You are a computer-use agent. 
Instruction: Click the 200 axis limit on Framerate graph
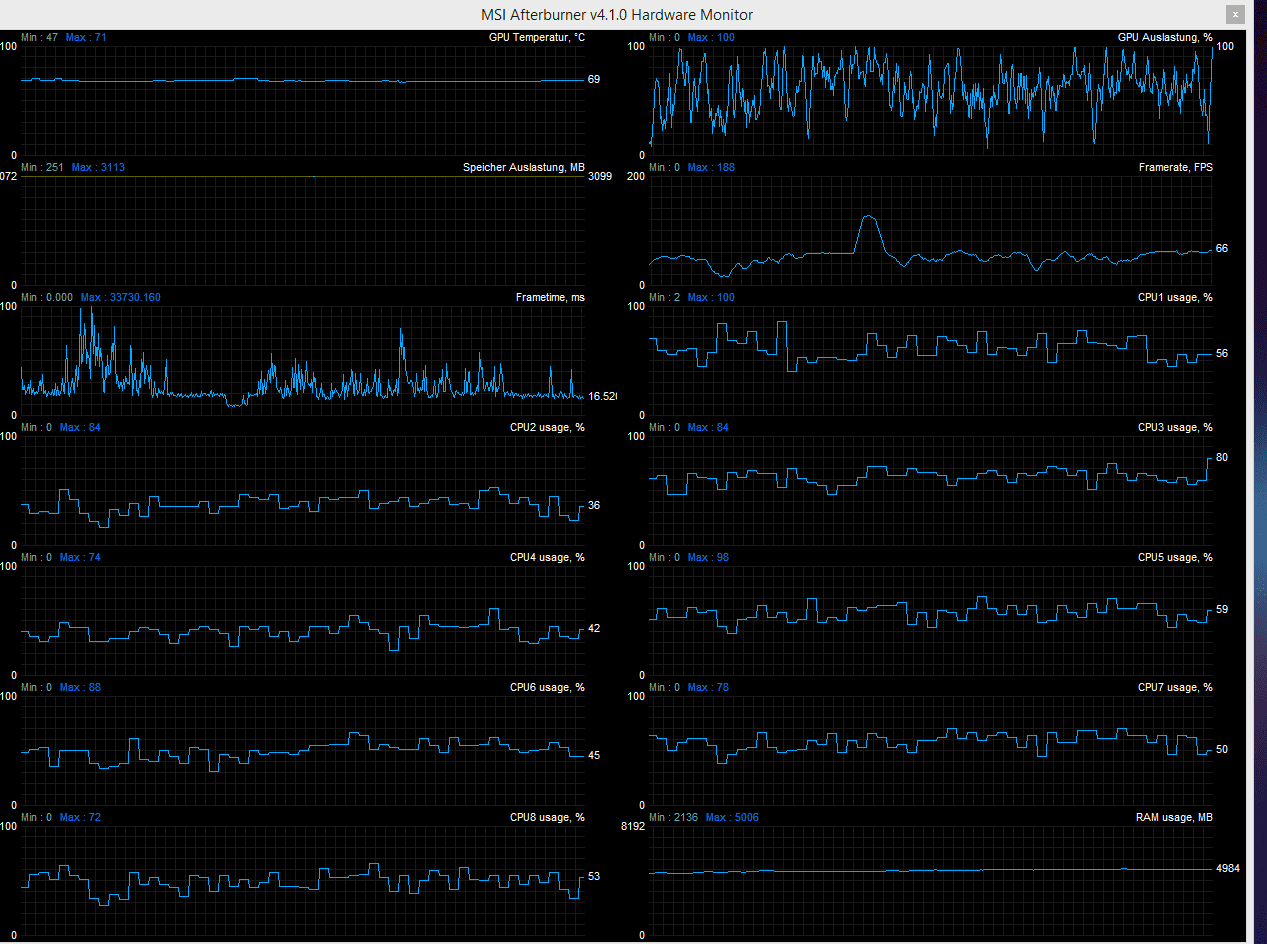point(638,177)
